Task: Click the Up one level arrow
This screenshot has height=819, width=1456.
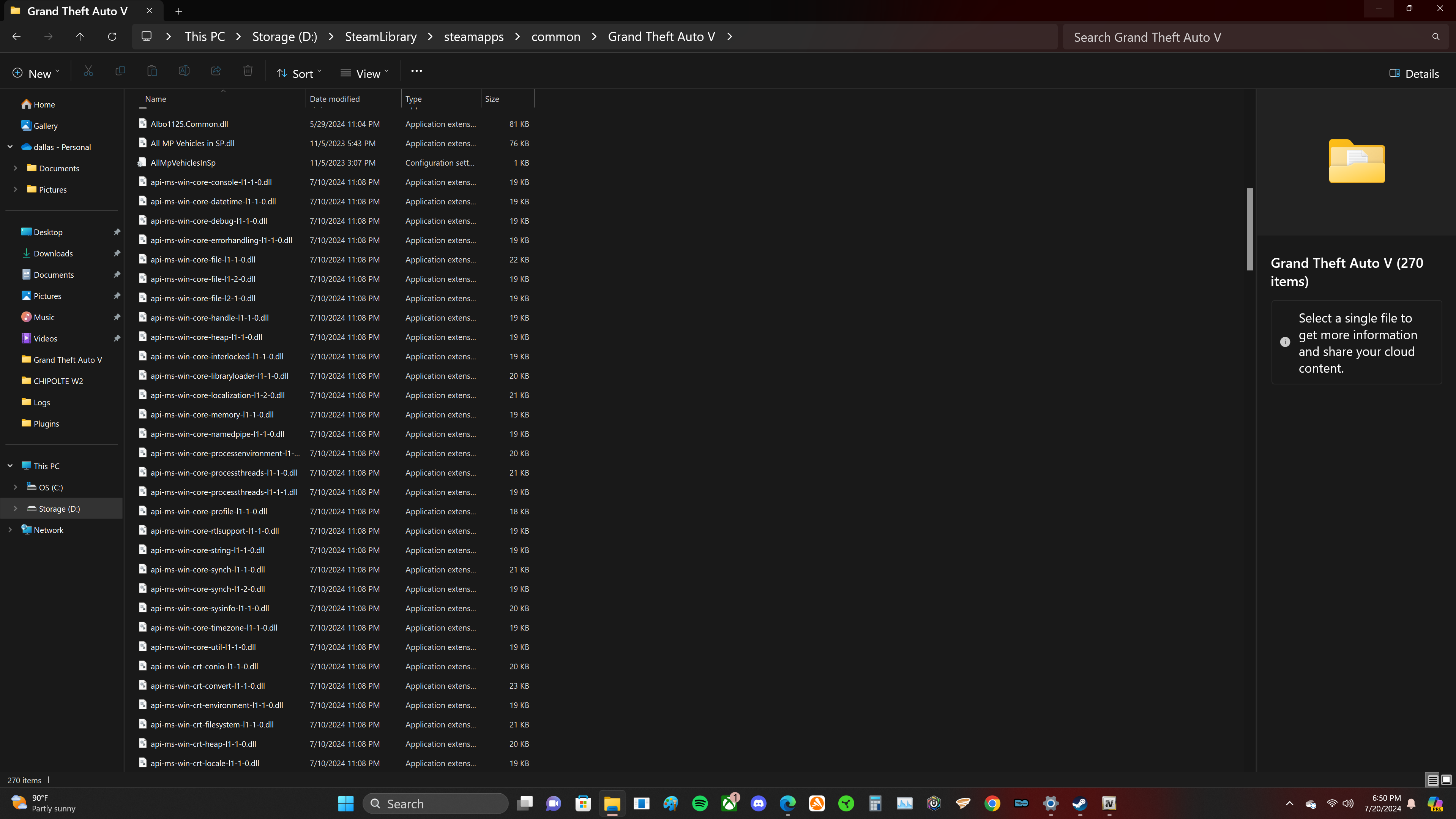Action: (x=80, y=37)
